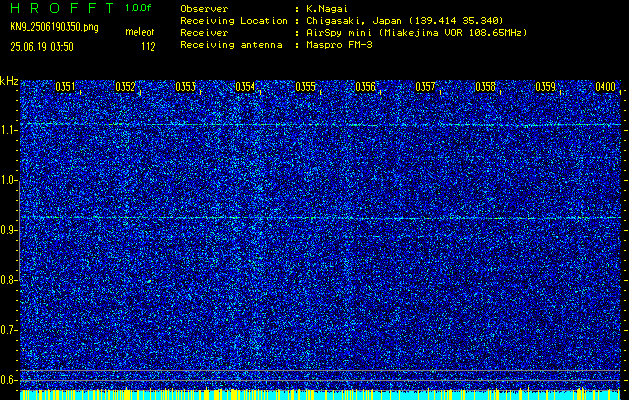Viewport: 629px width, 400px height.
Task: Click the meteor count value 112
Action: tap(148, 47)
